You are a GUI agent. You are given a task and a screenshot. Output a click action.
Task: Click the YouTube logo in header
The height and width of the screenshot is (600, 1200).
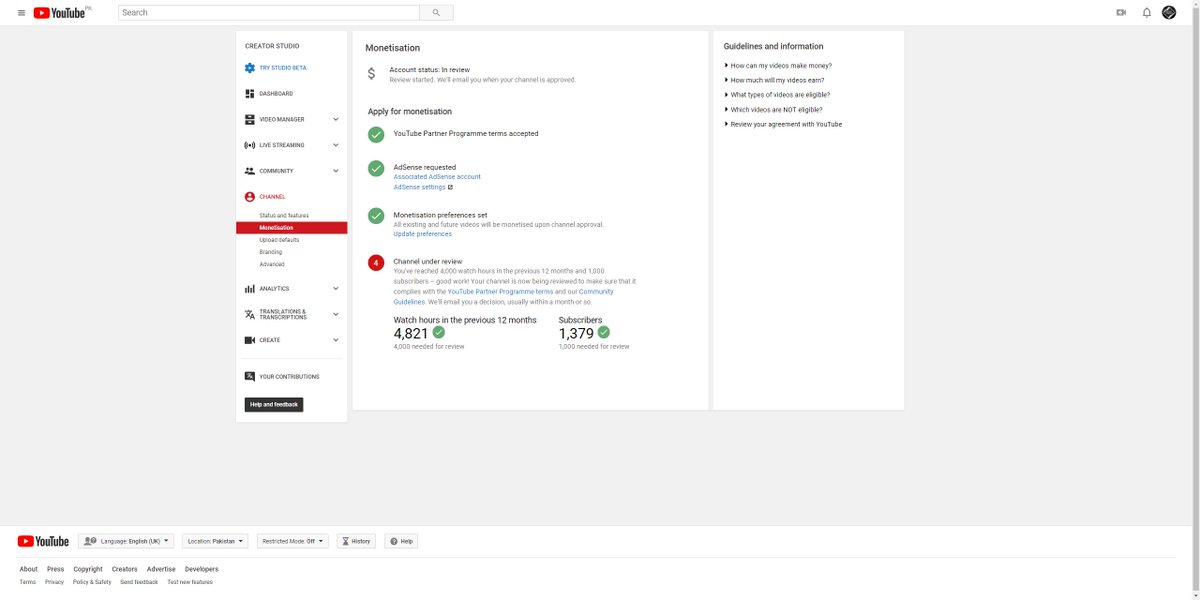pos(62,12)
